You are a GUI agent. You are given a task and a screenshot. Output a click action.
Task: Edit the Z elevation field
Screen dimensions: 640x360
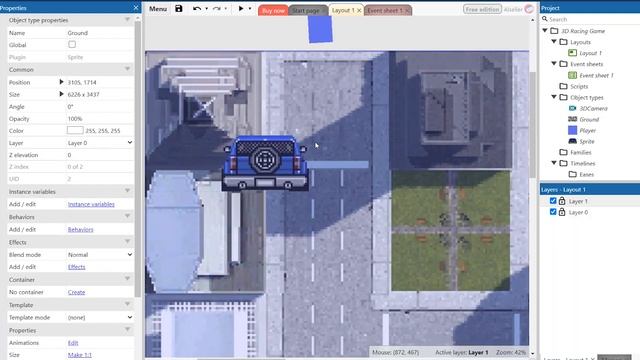point(100,155)
